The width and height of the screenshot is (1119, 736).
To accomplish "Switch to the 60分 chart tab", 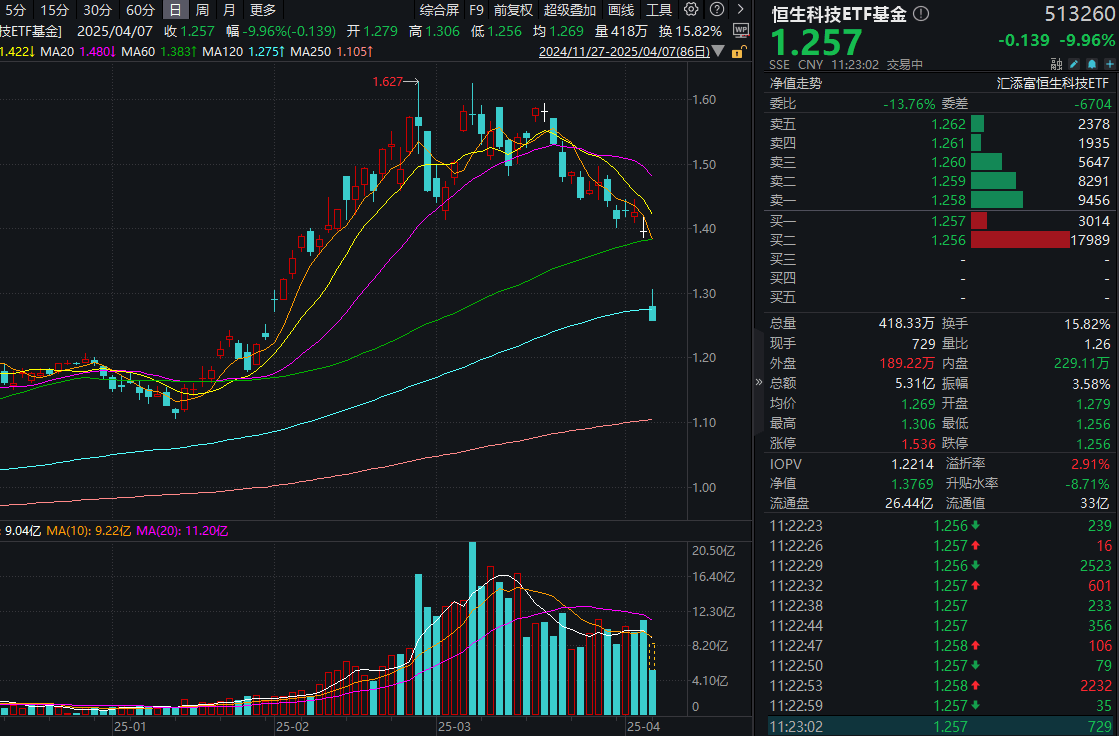I will 140,10.
